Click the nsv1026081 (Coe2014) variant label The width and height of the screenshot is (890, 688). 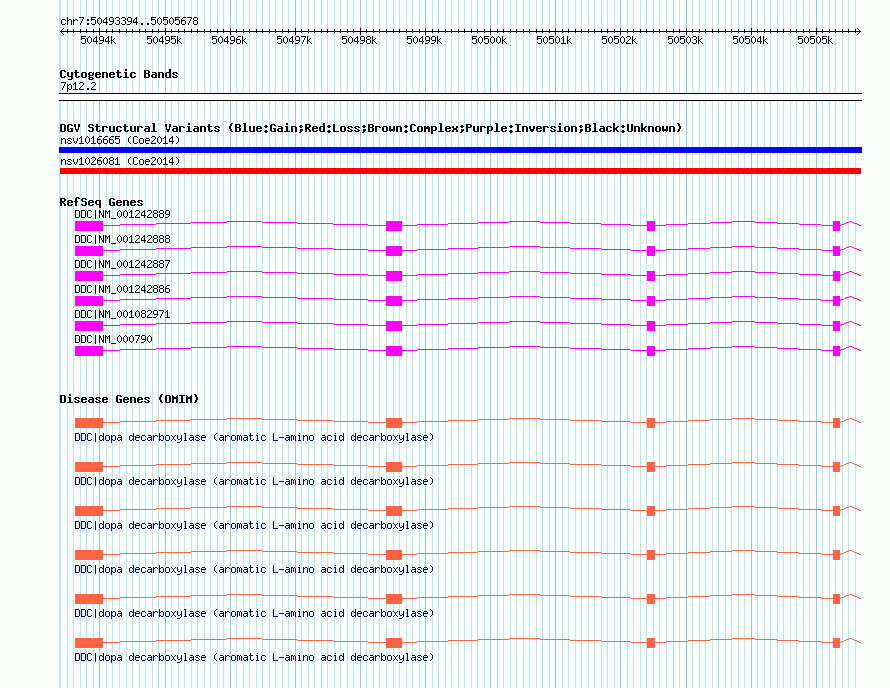tap(120, 161)
